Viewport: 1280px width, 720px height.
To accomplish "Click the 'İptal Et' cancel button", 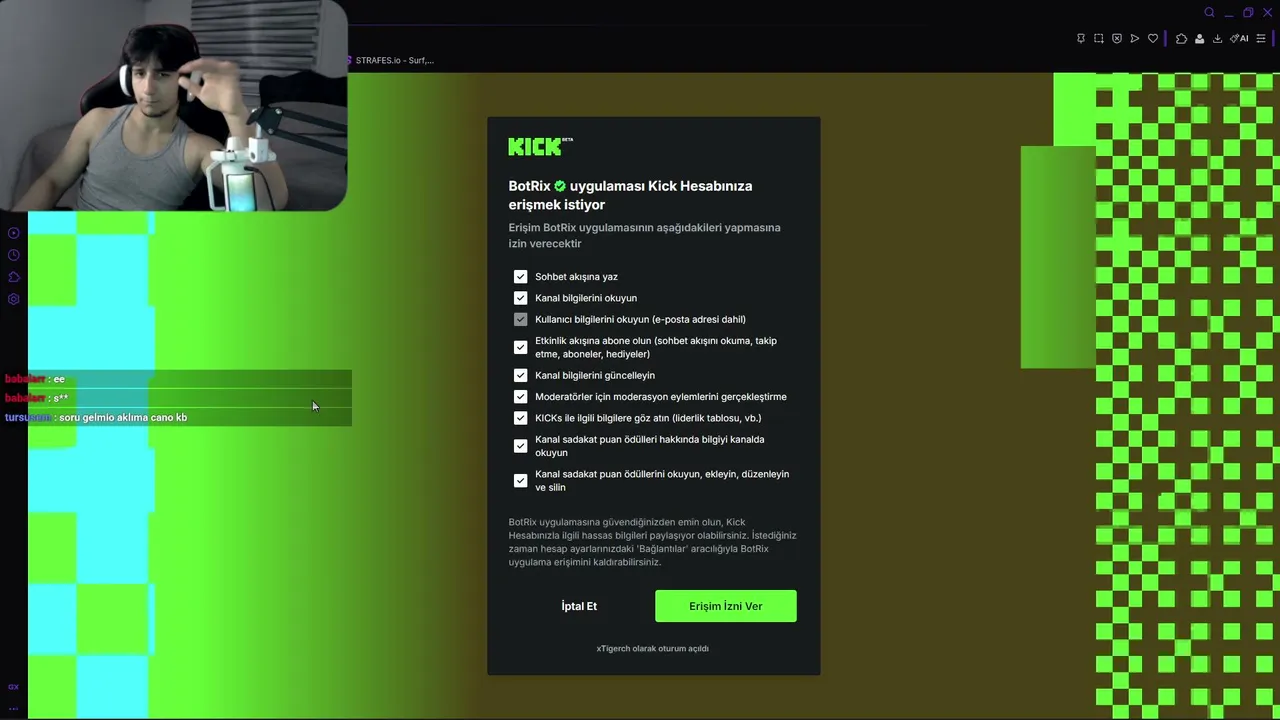I will pos(579,606).
